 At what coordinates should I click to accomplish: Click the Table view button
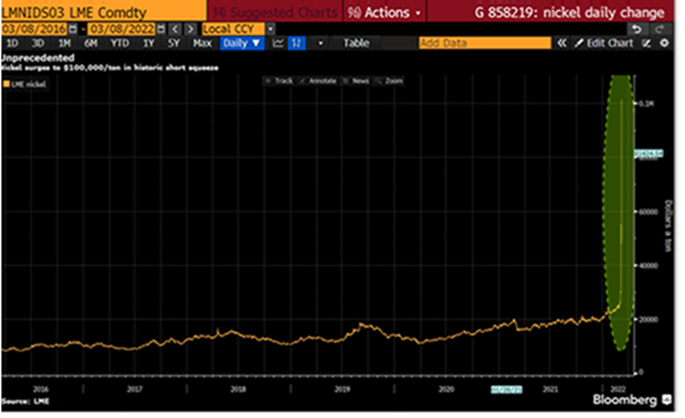tap(356, 44)
